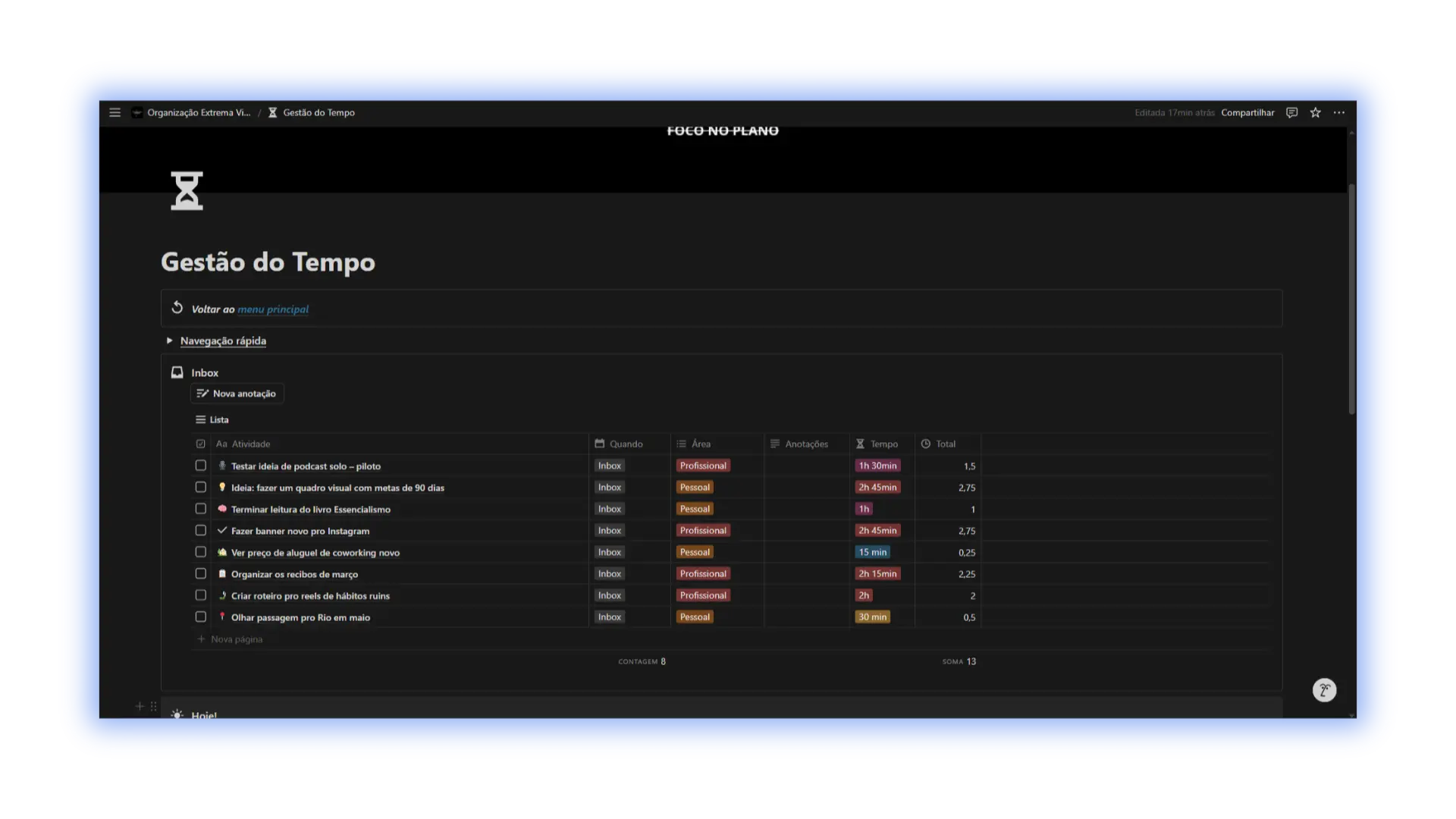Tick checkbox for quadro visual metas task
Viewport: 1456px width, 819px height.
200,487
